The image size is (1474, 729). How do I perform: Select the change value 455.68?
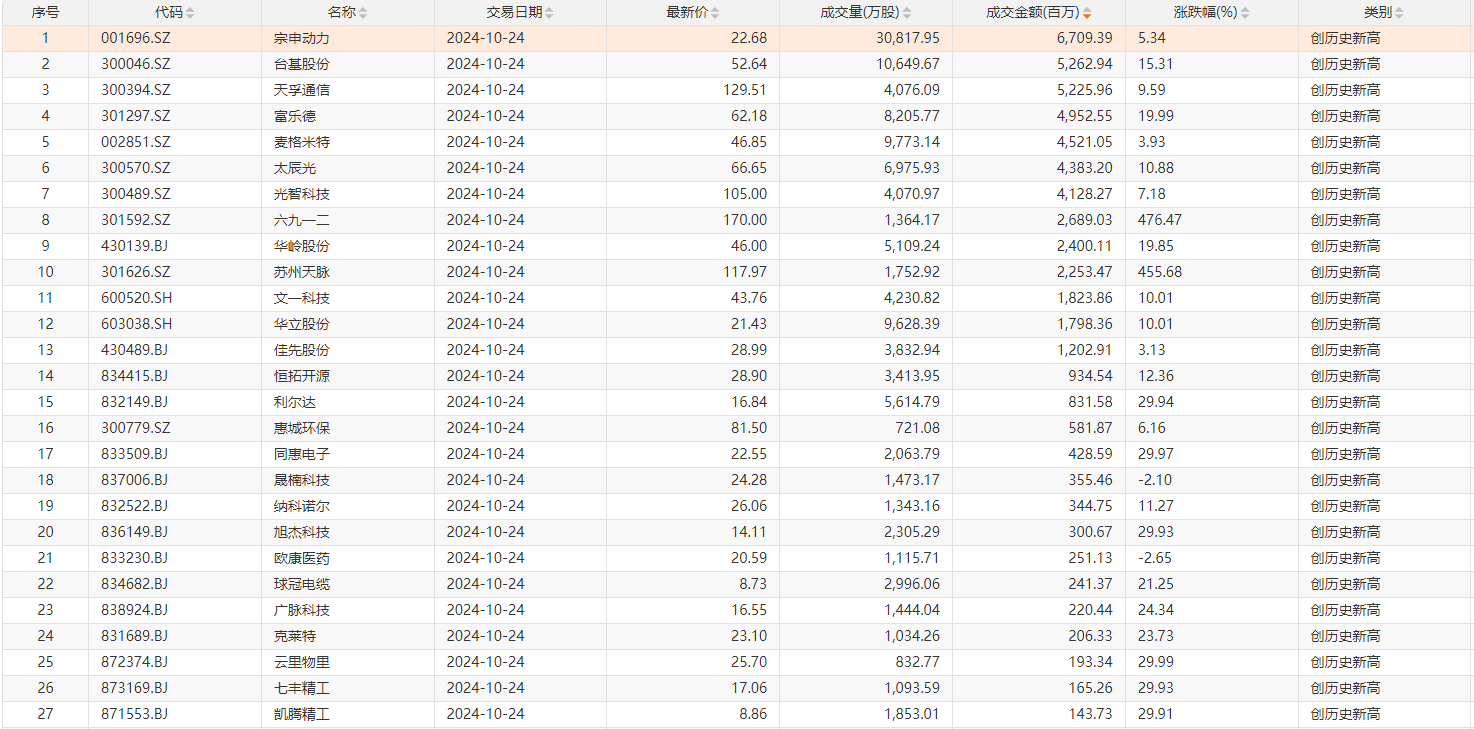(1160, 272)
